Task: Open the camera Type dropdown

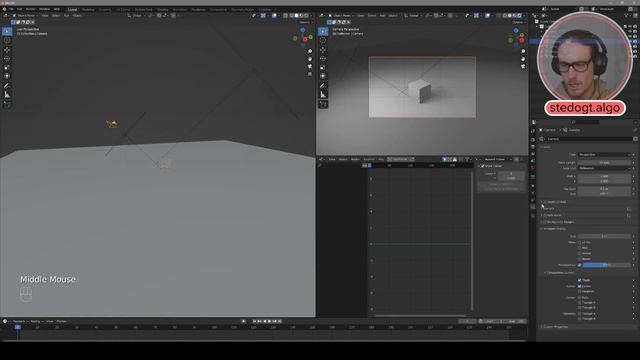Action: click(x=604, y=155)
